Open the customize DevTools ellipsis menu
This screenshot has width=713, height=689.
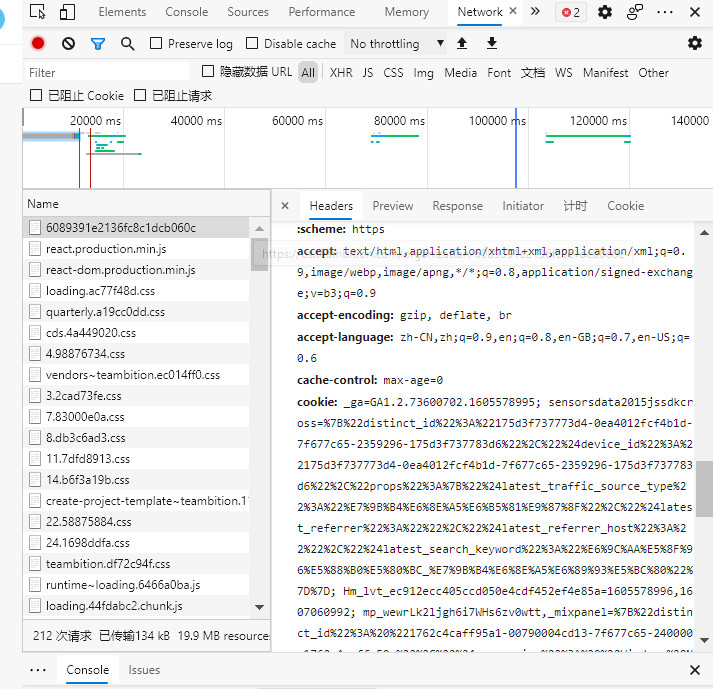(x=665, y=12)
